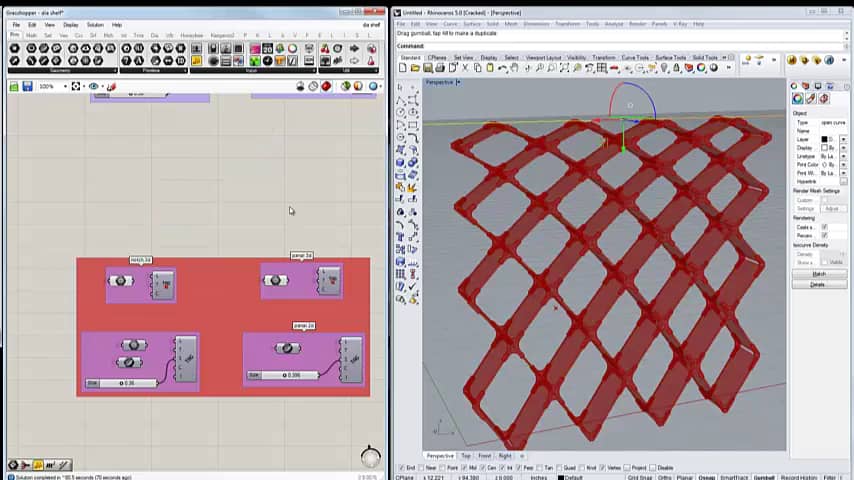This screenshot has width=854, height=480.
Task: Expand the Perspective viewport title dropdown
Action: [x=458, y=82]
